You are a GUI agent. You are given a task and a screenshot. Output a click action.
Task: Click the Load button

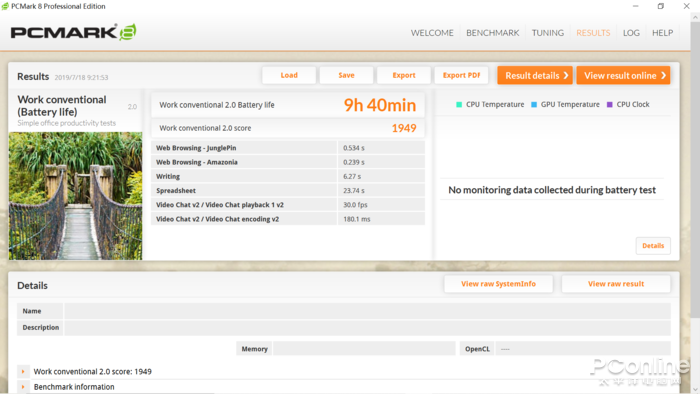(x=289, y=75)
